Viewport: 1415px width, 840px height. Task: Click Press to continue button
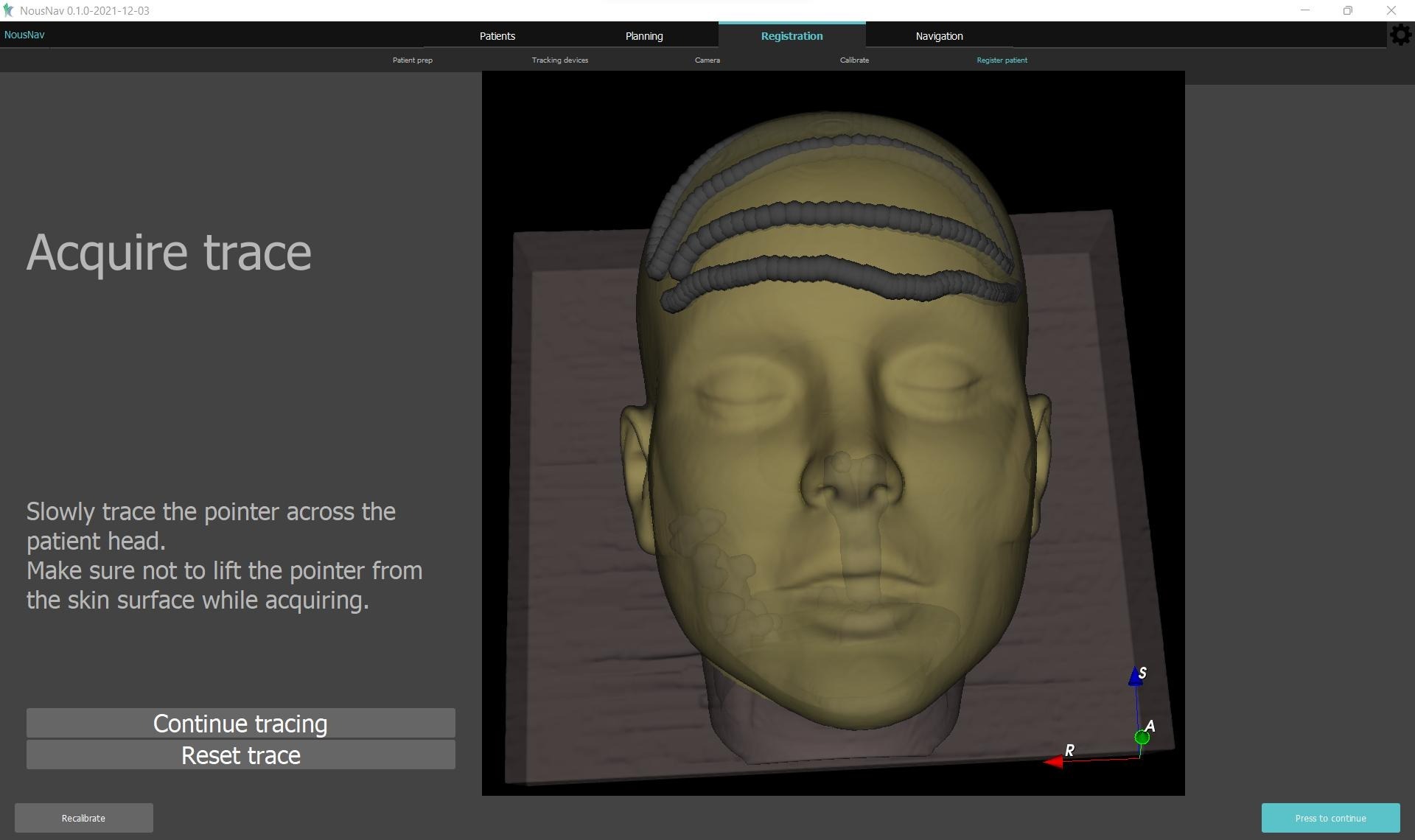[x=1330, y=818]
